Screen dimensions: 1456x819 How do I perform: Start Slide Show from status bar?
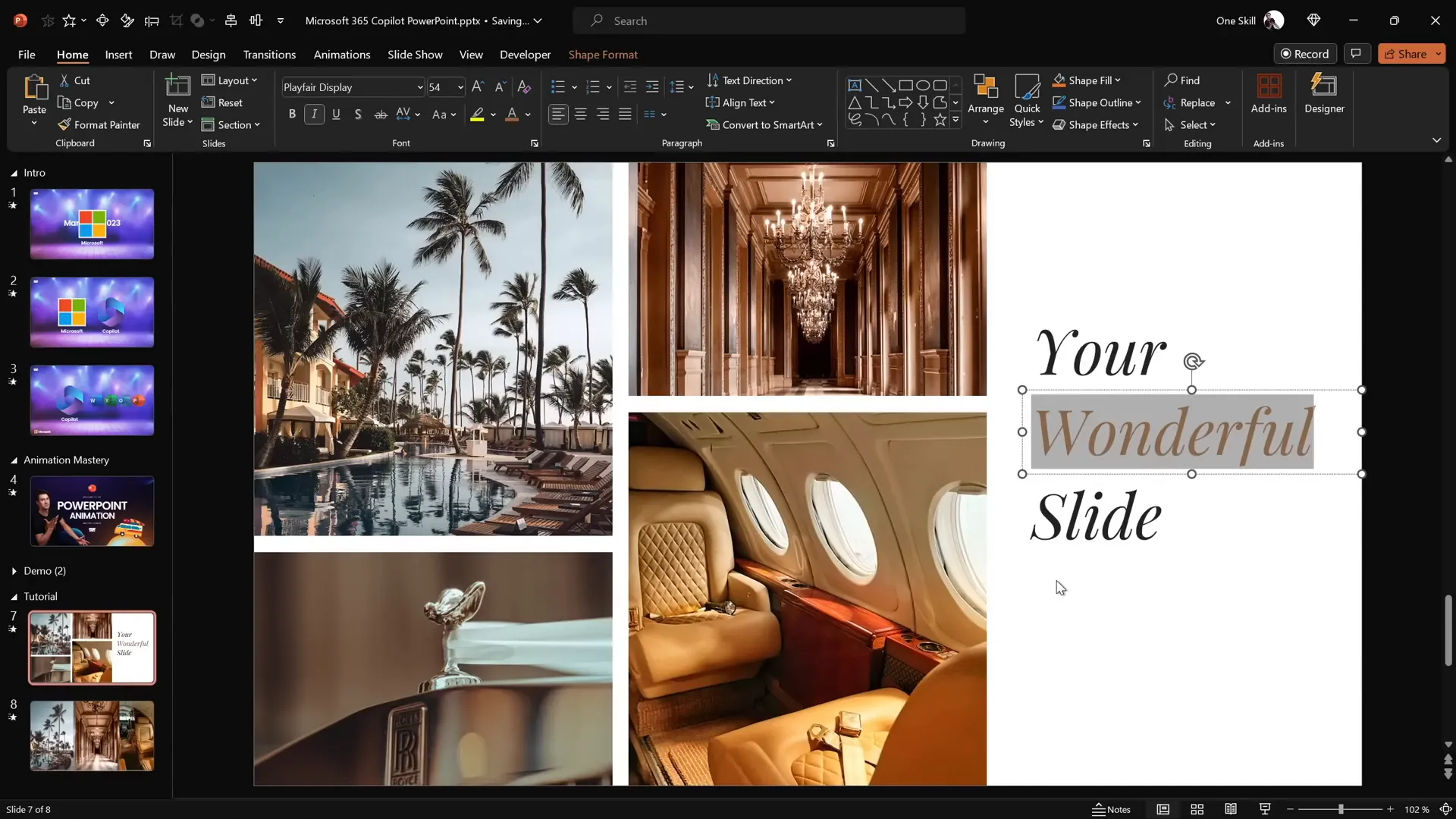point(1264,809)
